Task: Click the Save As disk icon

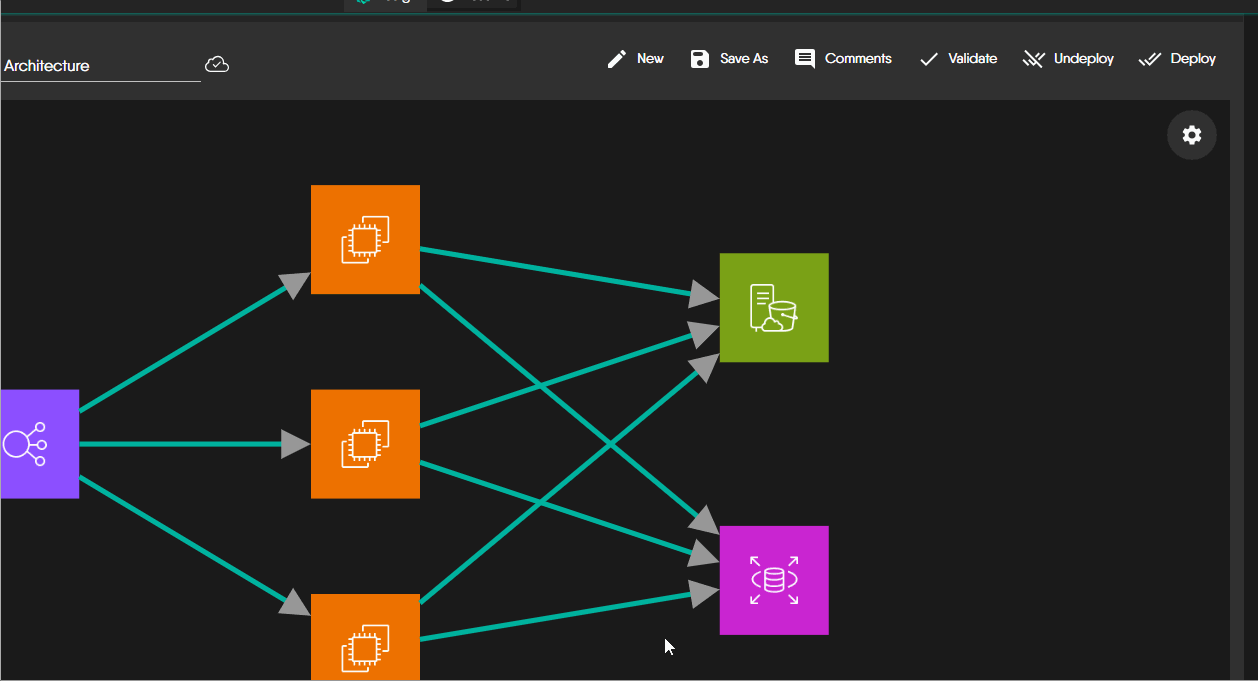Action: coord(698,58)
